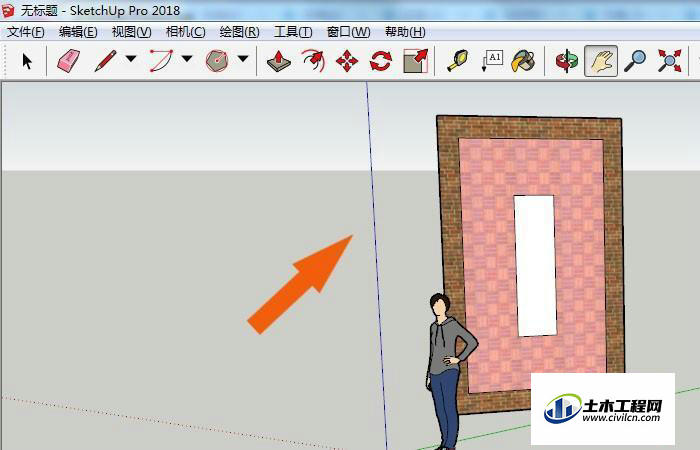Activate the Push/Pull tool
700x450 pixels.
(x=279, y=61)
